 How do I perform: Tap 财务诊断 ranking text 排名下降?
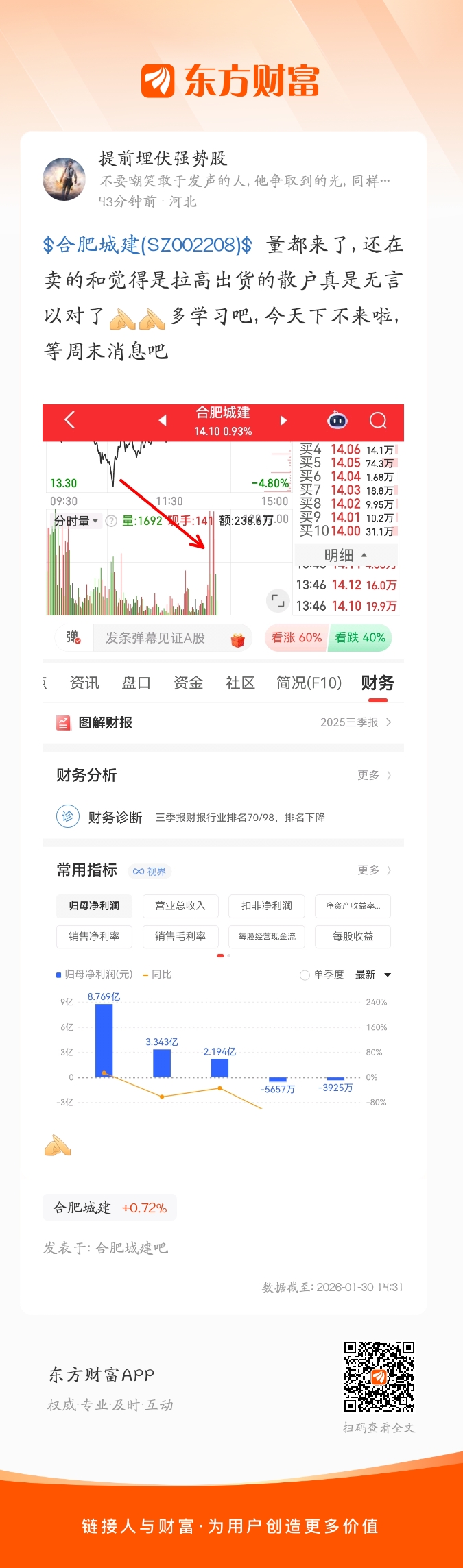click(305, 817)
